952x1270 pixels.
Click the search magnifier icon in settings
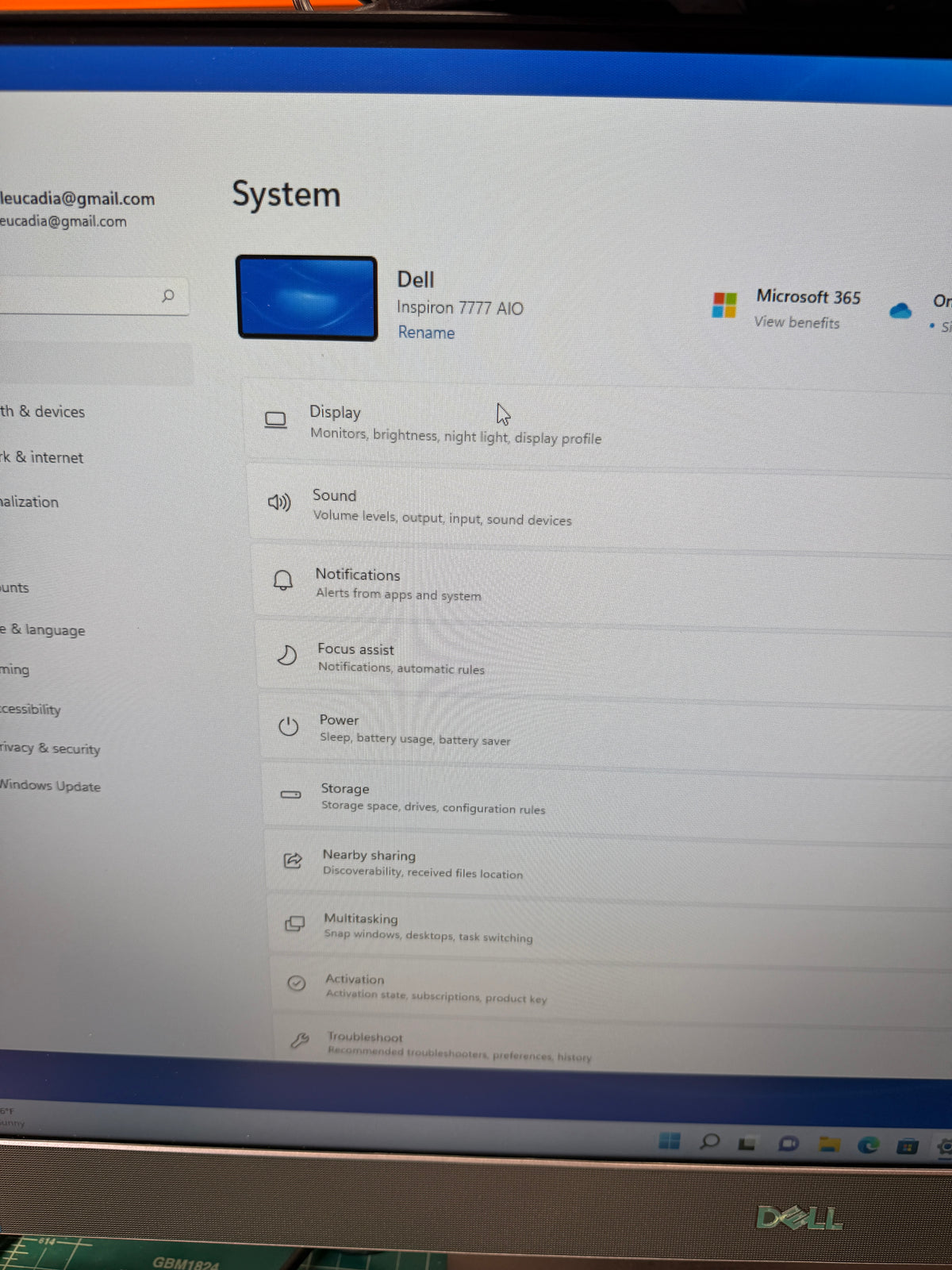(168, 296)
